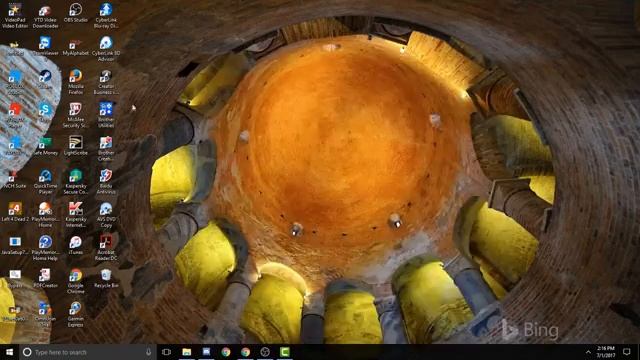Select AVS DVD Copy desktop icon
This screenshot has height=360, width=640.
coord(106,215)
